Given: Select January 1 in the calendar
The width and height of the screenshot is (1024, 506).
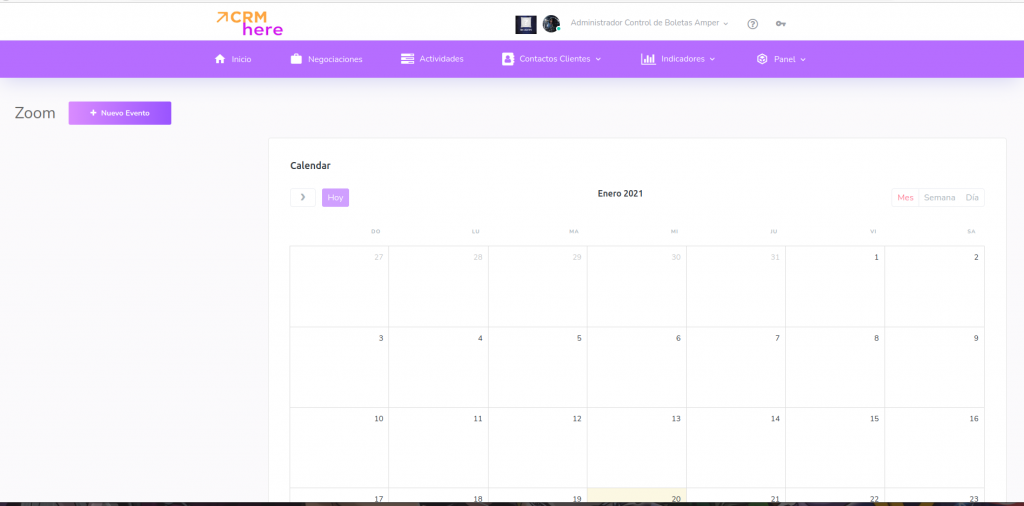Looking at the screenshot, I should tap(835, 287).
